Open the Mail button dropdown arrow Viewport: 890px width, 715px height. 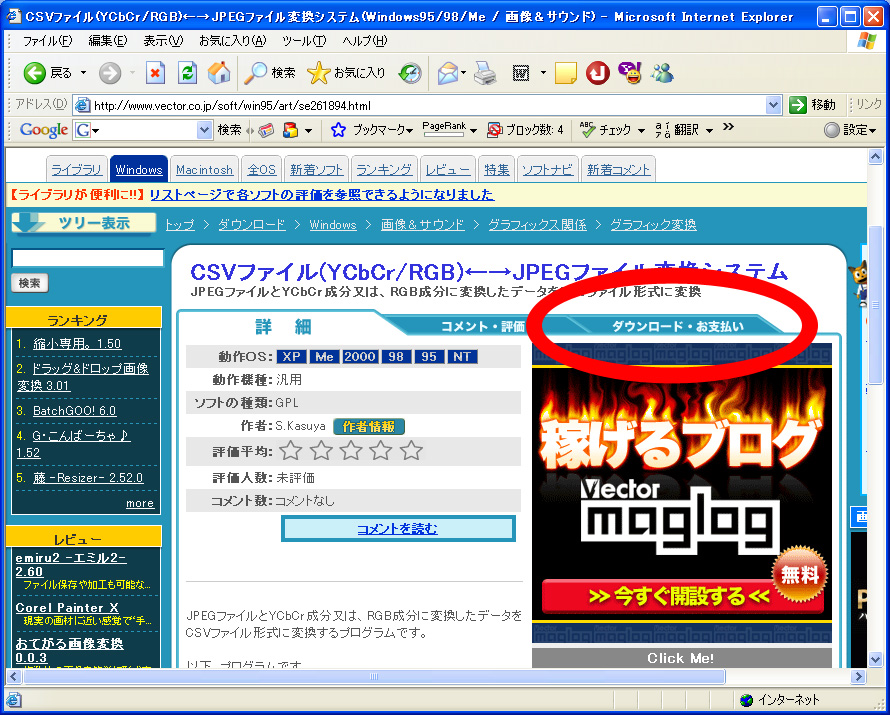[464, 73]
